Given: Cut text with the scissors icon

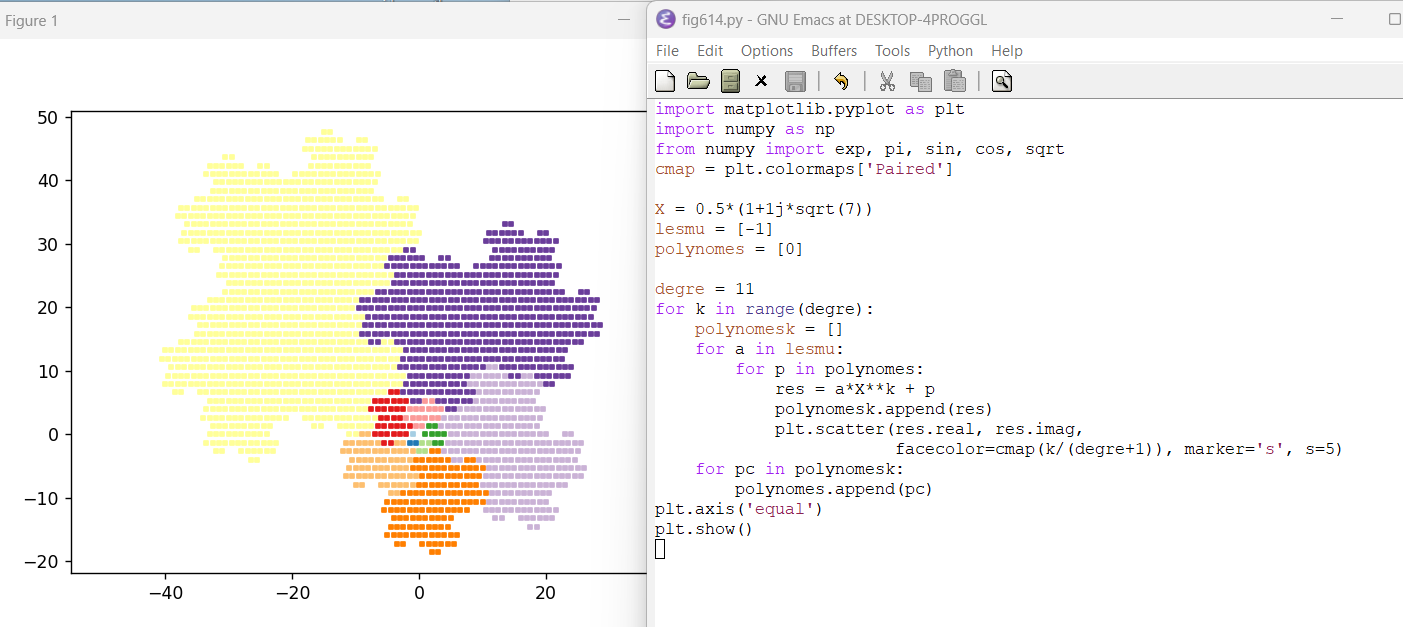Looking at the screenshot, I should pyautogui.click(x=886, y=81).
